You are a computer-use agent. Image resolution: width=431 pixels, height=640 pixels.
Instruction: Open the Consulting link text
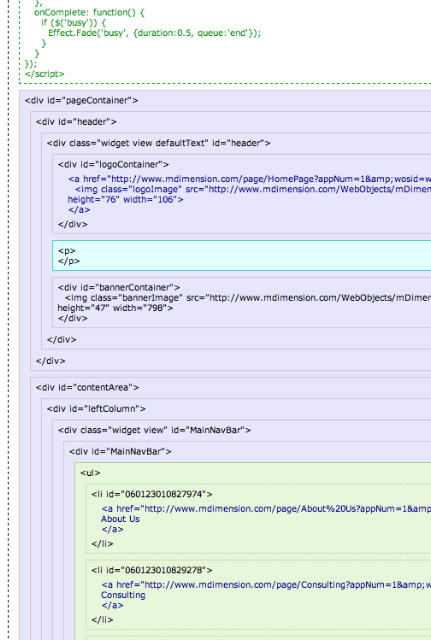point(123,595)
